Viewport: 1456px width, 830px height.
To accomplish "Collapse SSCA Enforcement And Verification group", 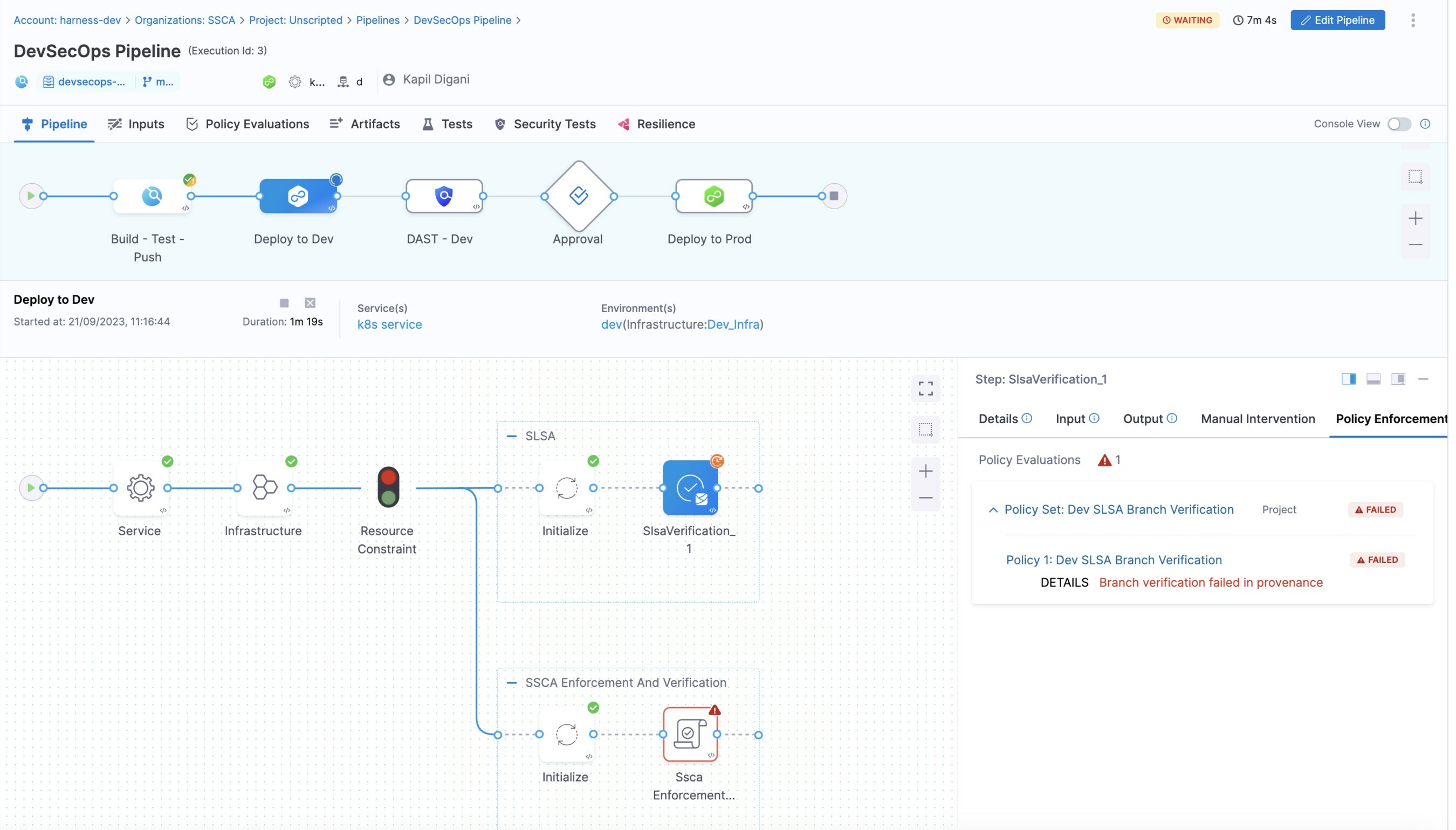I will coord(512,683).
